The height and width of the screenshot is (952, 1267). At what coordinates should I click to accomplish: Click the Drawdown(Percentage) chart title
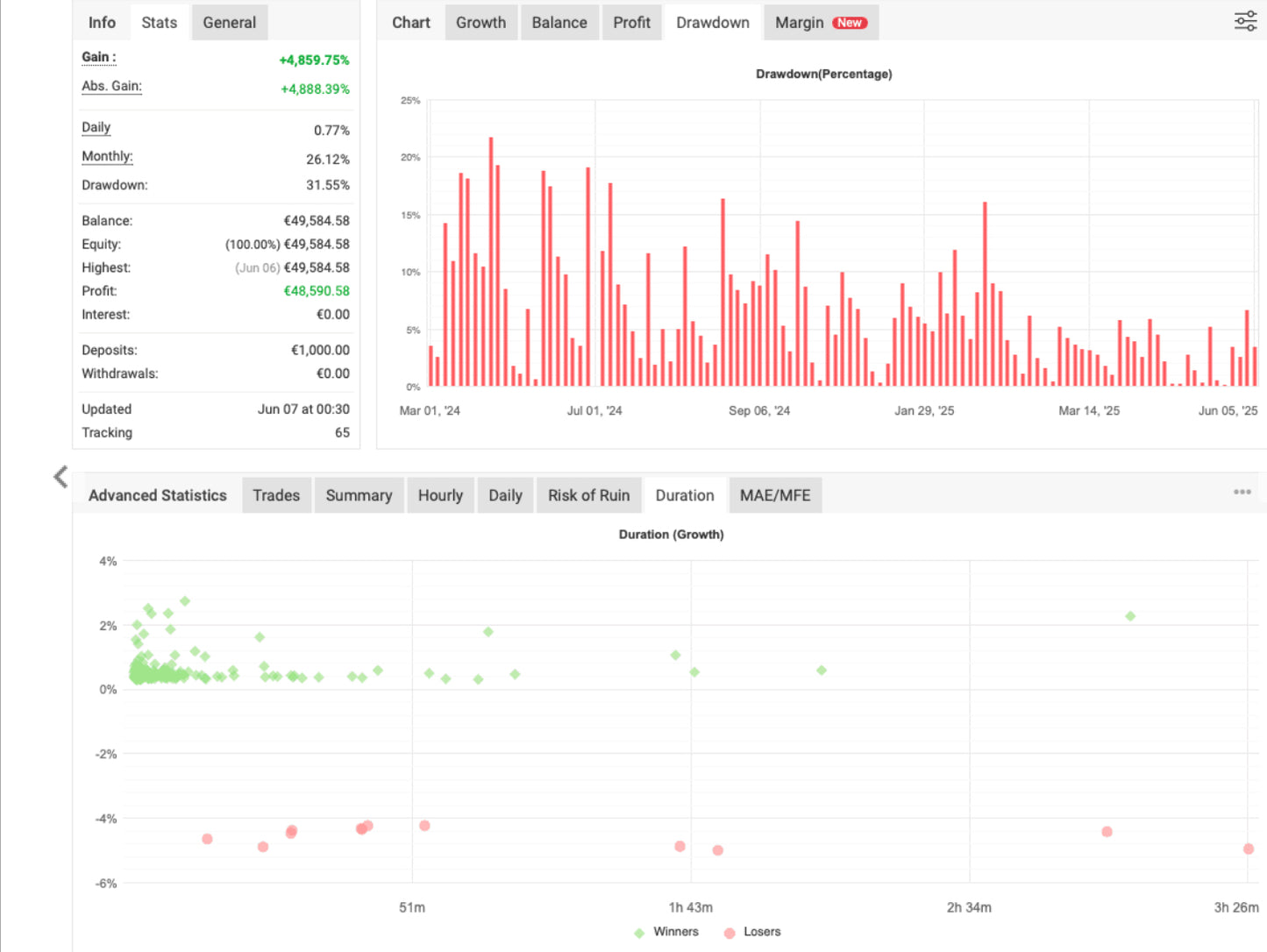click(x=824, y=74)
